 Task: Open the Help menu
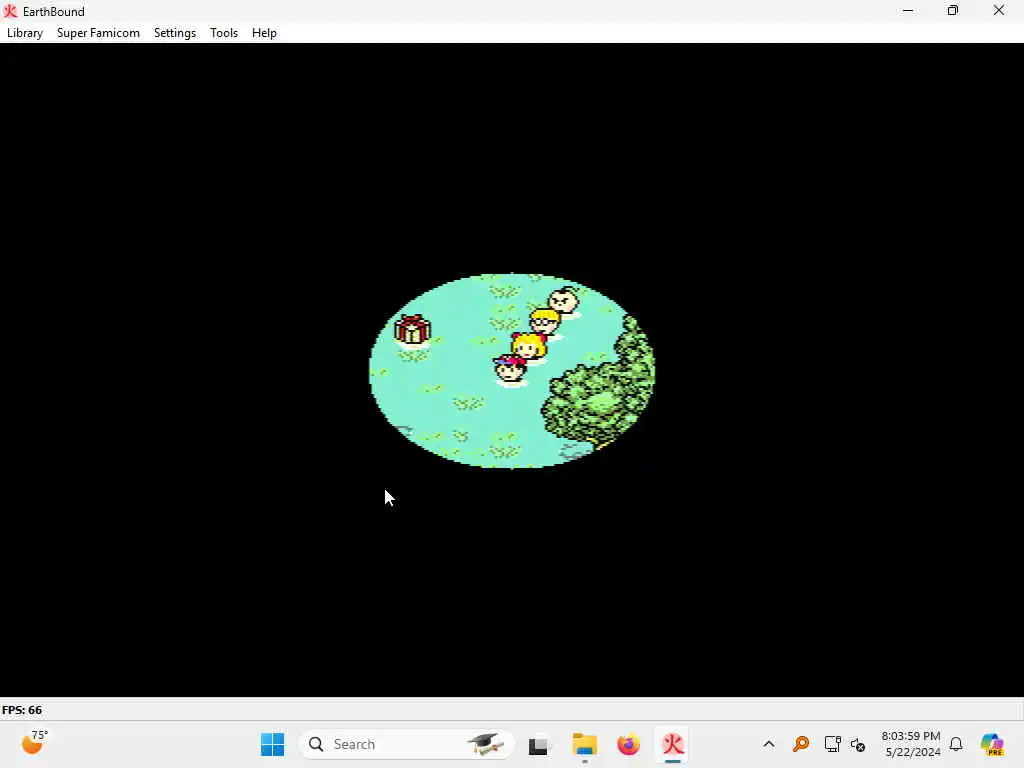click(264, 33)
